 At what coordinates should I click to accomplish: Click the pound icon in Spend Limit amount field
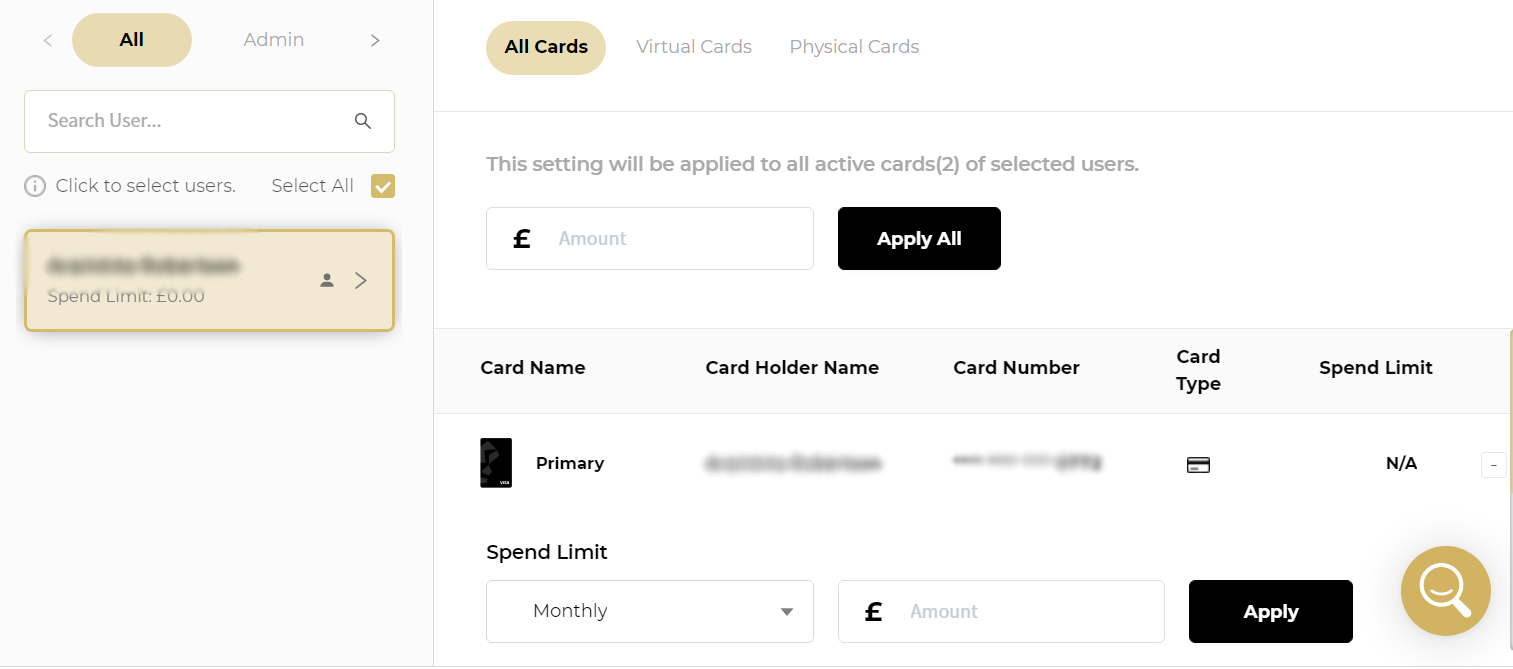pyautogui.click(x=873, y=611)
